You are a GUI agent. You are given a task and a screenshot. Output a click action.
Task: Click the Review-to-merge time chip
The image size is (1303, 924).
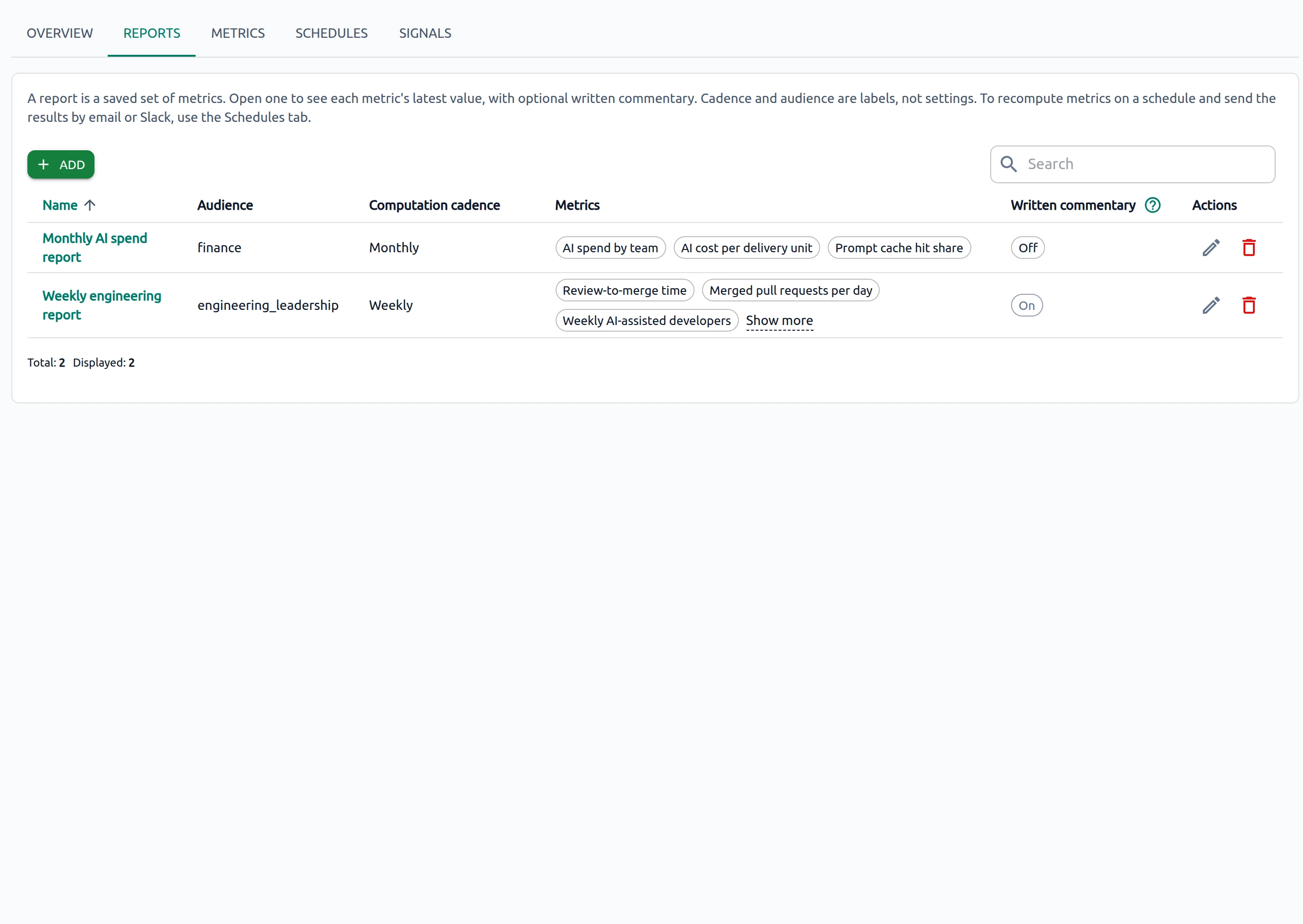tap(625, 290)
